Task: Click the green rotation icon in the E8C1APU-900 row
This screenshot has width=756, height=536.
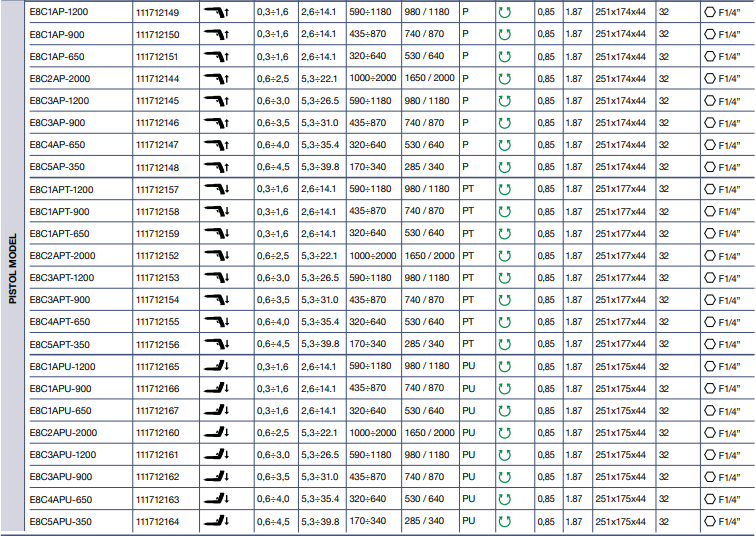Action: (x=504, y=389)
